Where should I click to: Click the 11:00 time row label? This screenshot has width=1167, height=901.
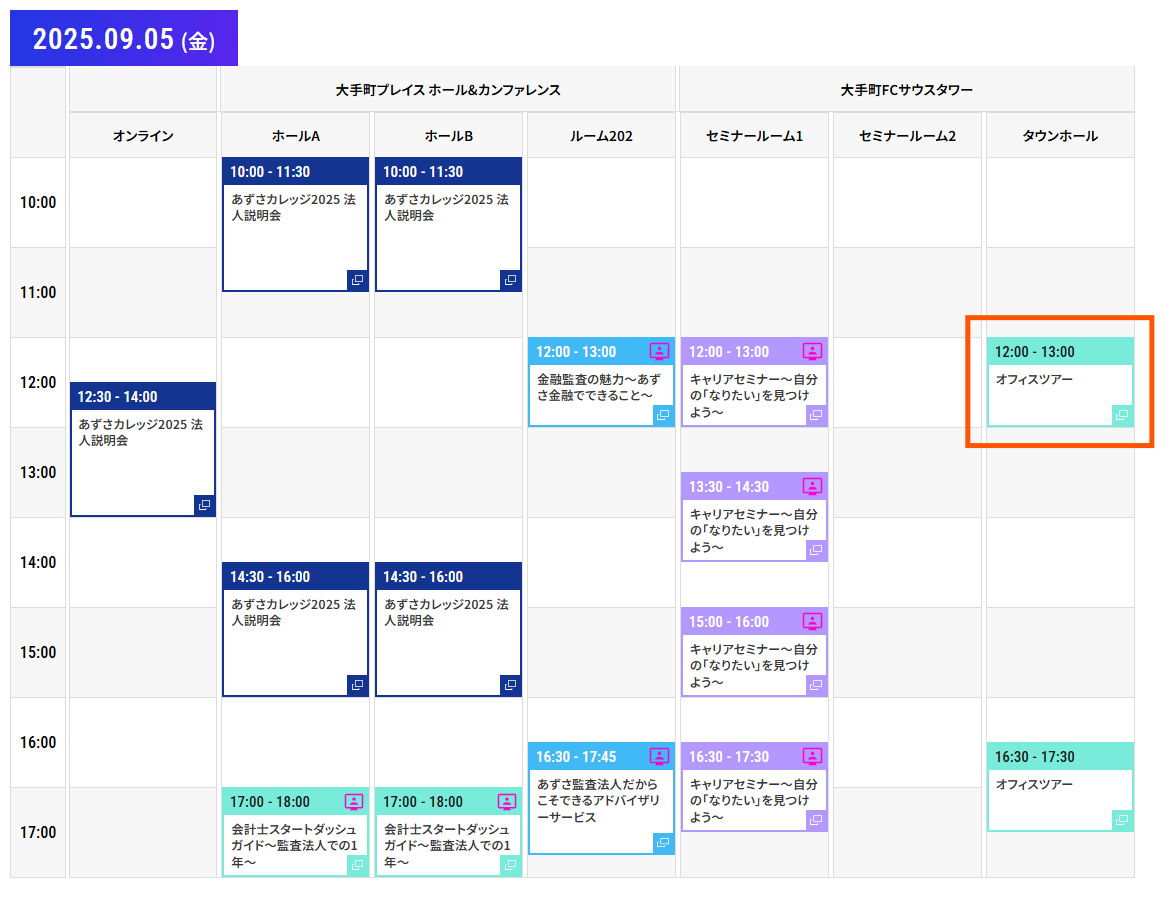[x=38, y=292]
